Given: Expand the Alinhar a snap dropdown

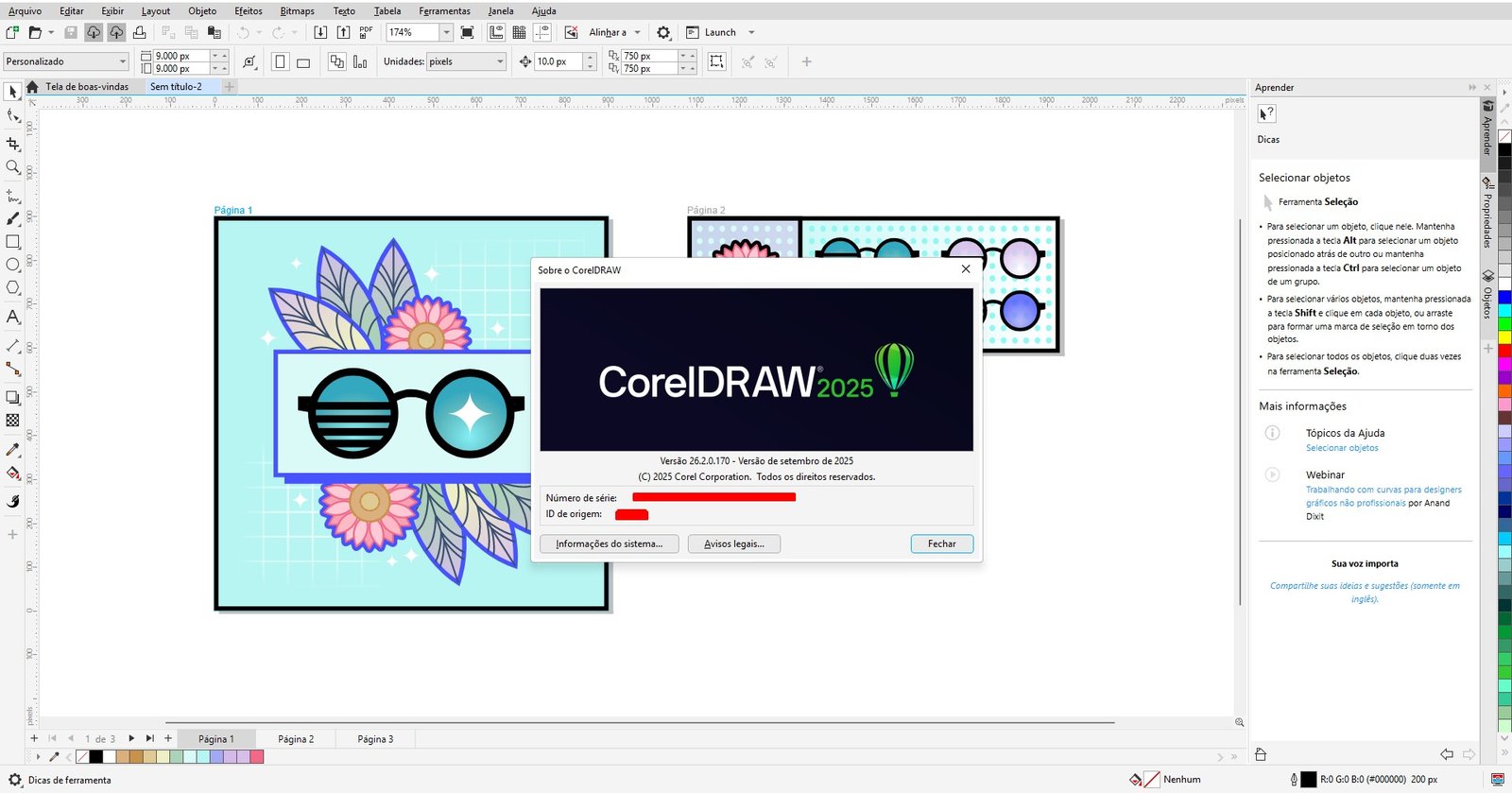Looking at the screenshot, I should click(638, 32).
